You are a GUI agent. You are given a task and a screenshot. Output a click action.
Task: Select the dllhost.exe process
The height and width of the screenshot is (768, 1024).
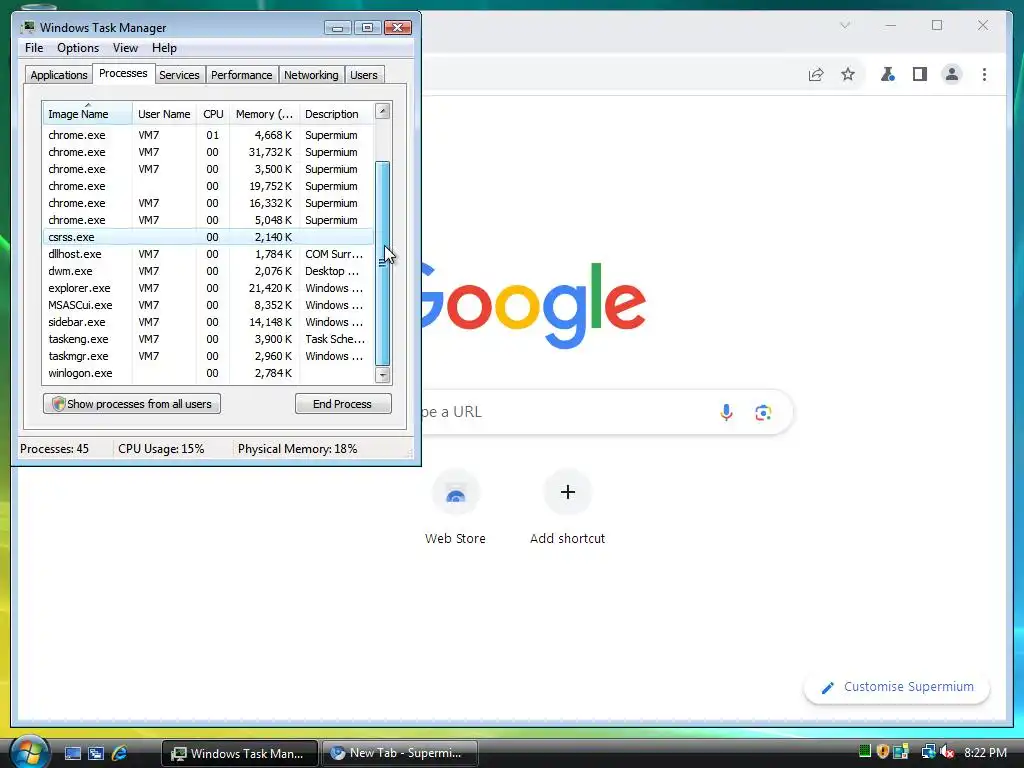point(208,254)
